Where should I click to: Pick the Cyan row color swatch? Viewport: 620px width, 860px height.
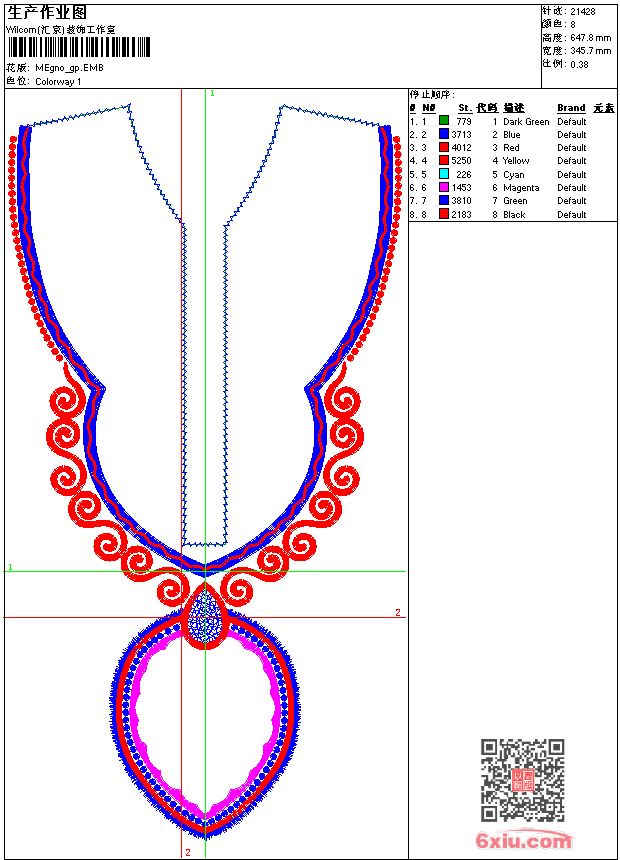pyautogui.click(x=444, y=174)
